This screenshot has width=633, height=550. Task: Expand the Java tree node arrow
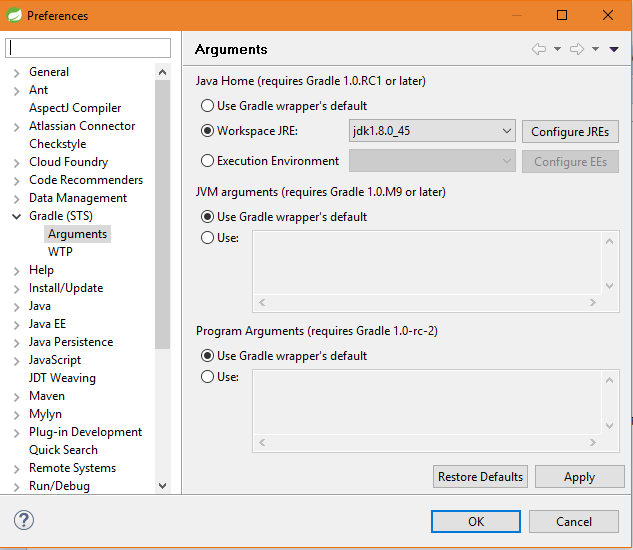coord(17,307)
